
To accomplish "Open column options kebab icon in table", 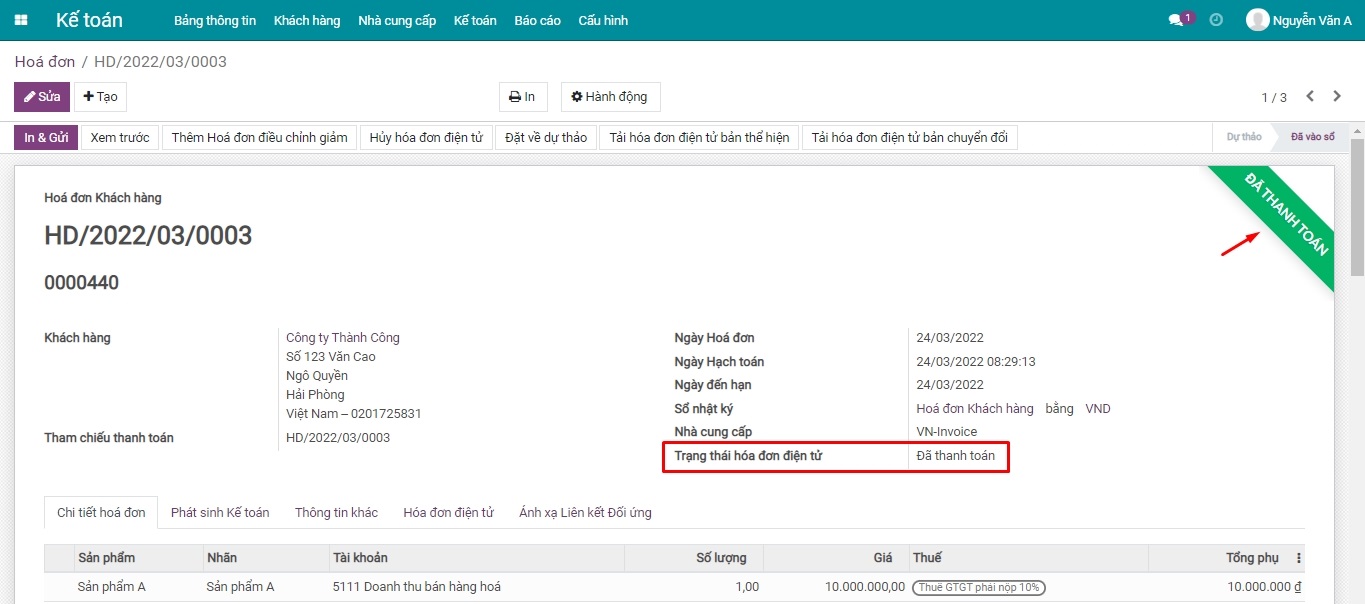I will (x=1299, y=558).
